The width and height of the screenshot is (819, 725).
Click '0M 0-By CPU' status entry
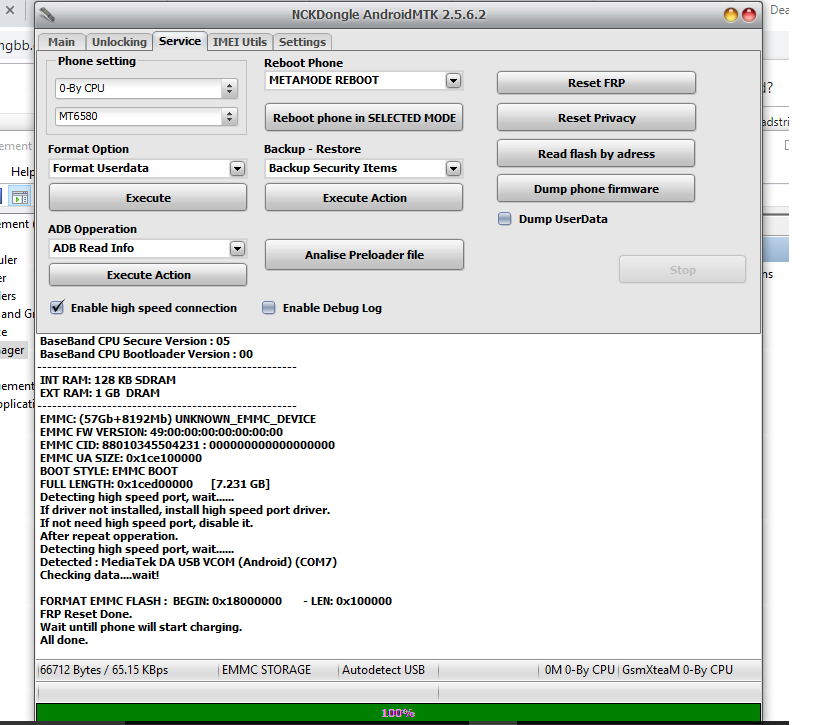click(579, 670)
